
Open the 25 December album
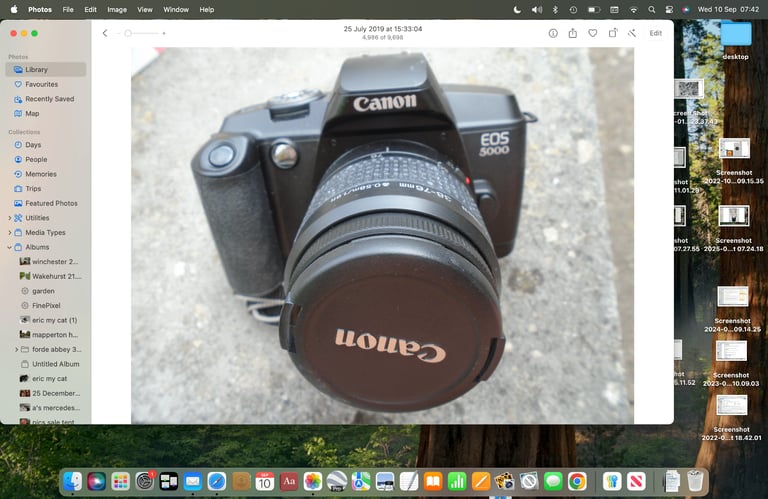click(49, 393)
